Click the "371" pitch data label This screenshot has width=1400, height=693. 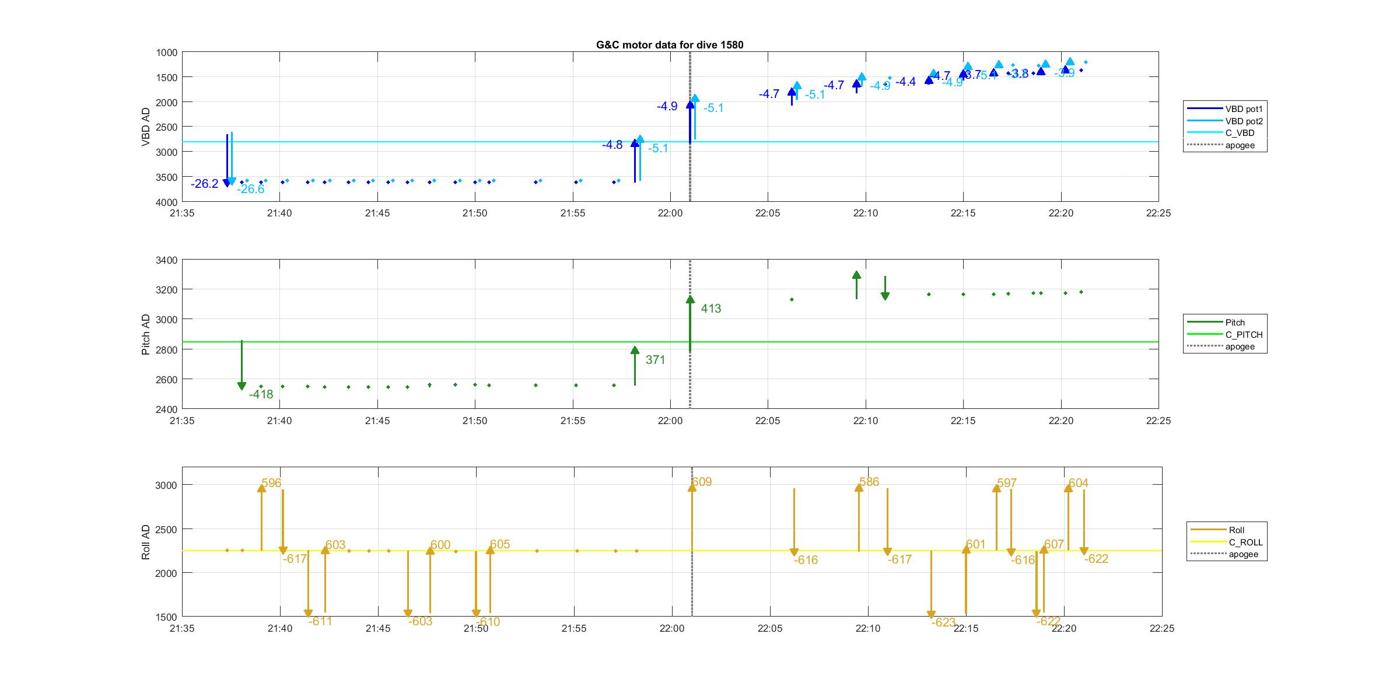click(655, 360)
